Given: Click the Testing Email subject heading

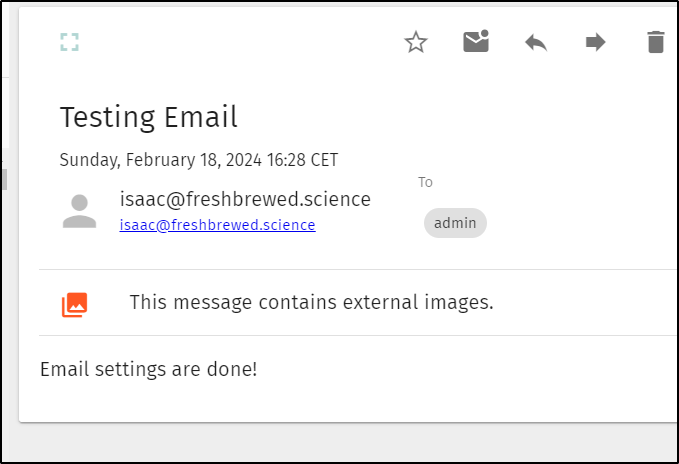Looking at the screenshot, I should pyautogui.click(x=149, y=117).
